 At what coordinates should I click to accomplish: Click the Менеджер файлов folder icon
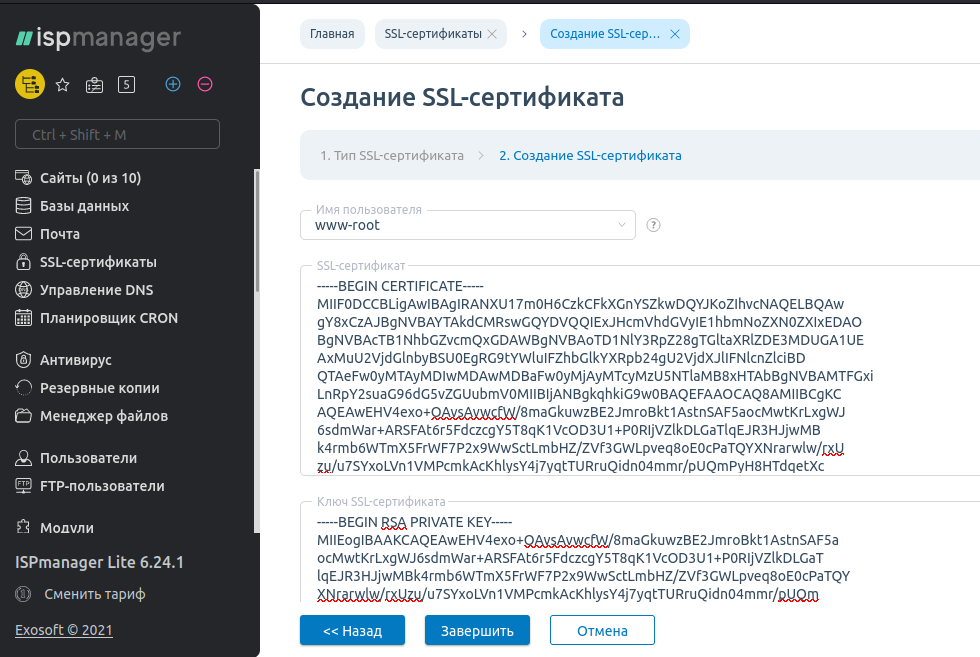tap(22, 416)
